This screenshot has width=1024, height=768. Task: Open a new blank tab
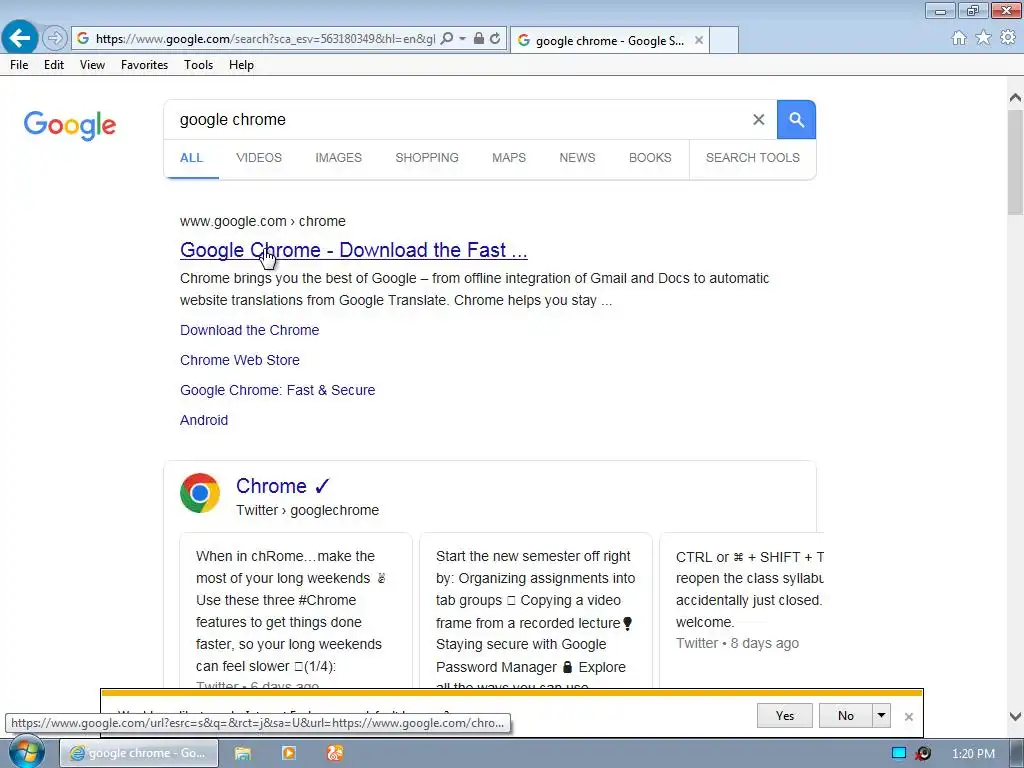pyautogui.click(x=724, y=40)
